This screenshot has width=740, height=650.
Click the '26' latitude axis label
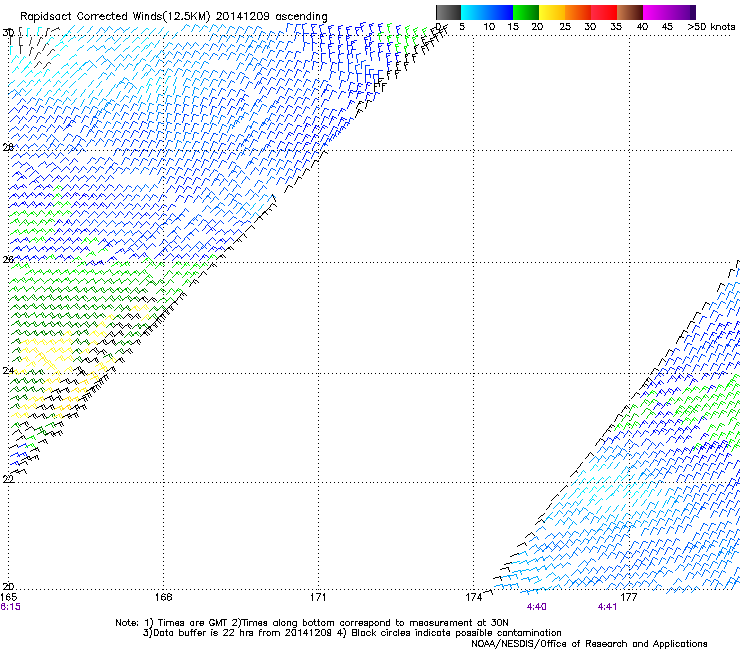click(8, 259)
